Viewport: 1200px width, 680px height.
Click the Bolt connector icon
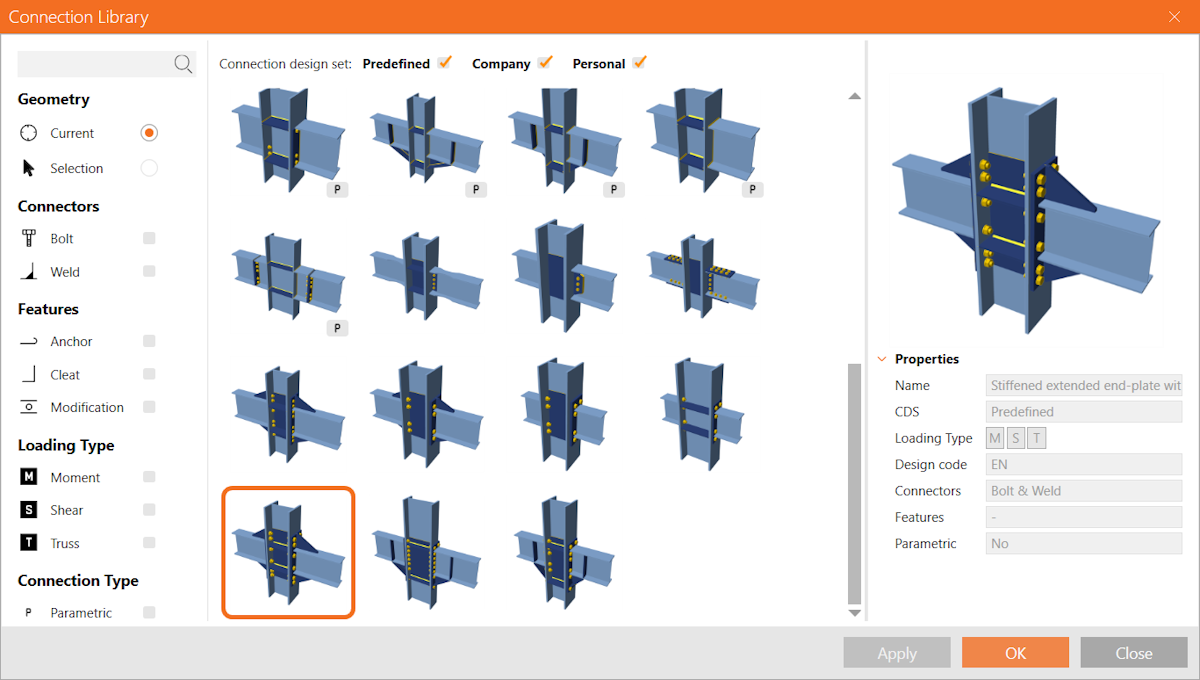[29, 239]
